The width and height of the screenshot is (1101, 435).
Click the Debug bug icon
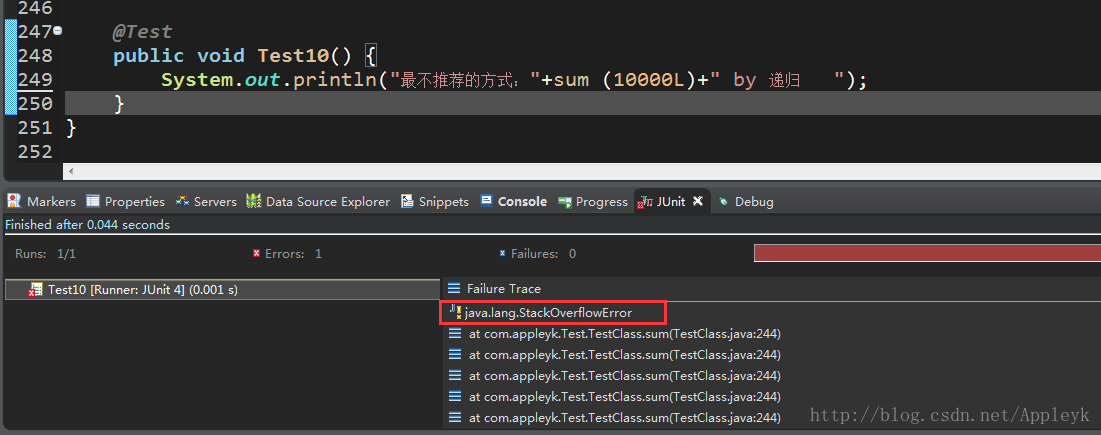[724, 201]
